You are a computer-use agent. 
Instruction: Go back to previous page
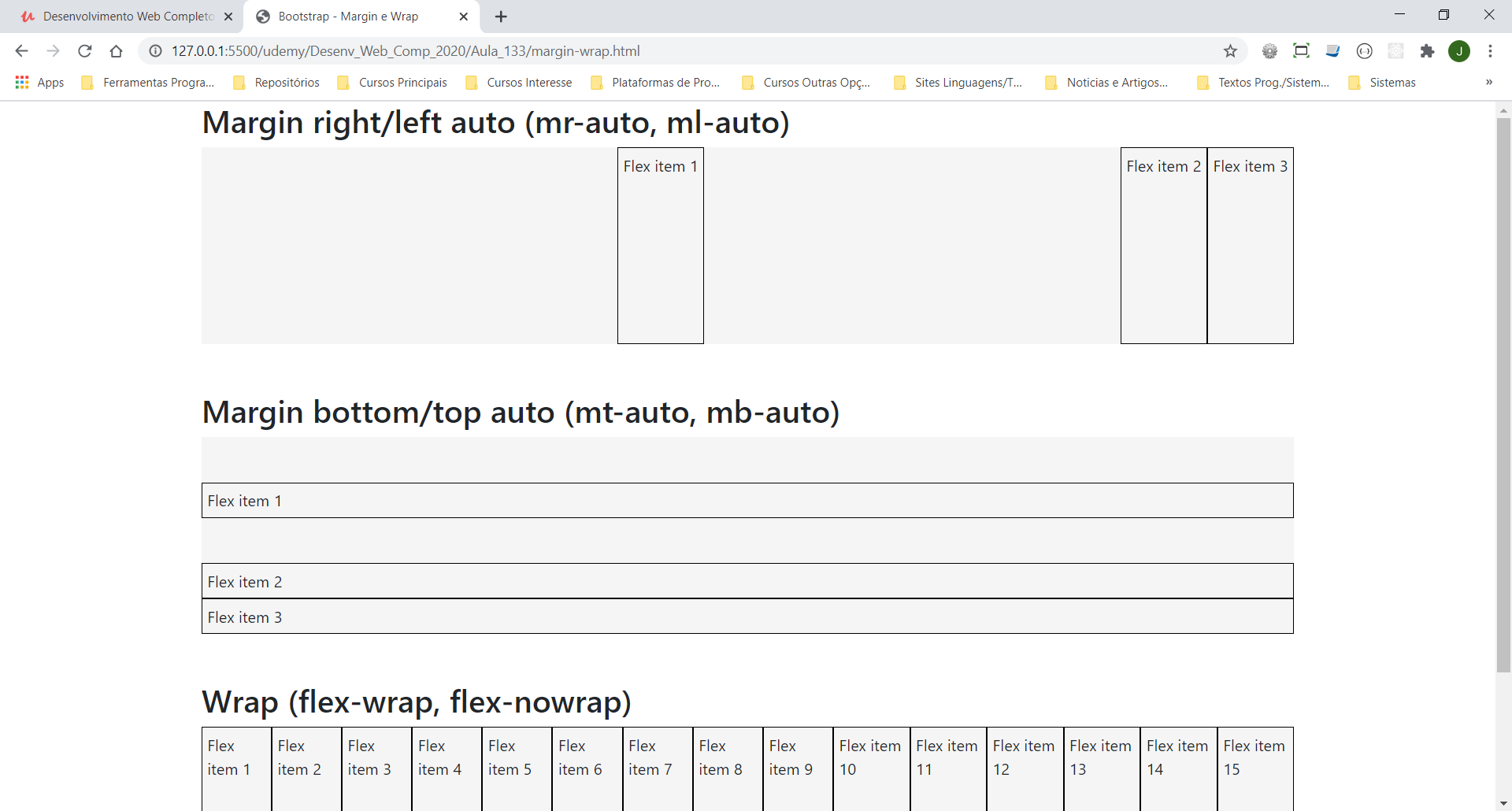point(21,51)
